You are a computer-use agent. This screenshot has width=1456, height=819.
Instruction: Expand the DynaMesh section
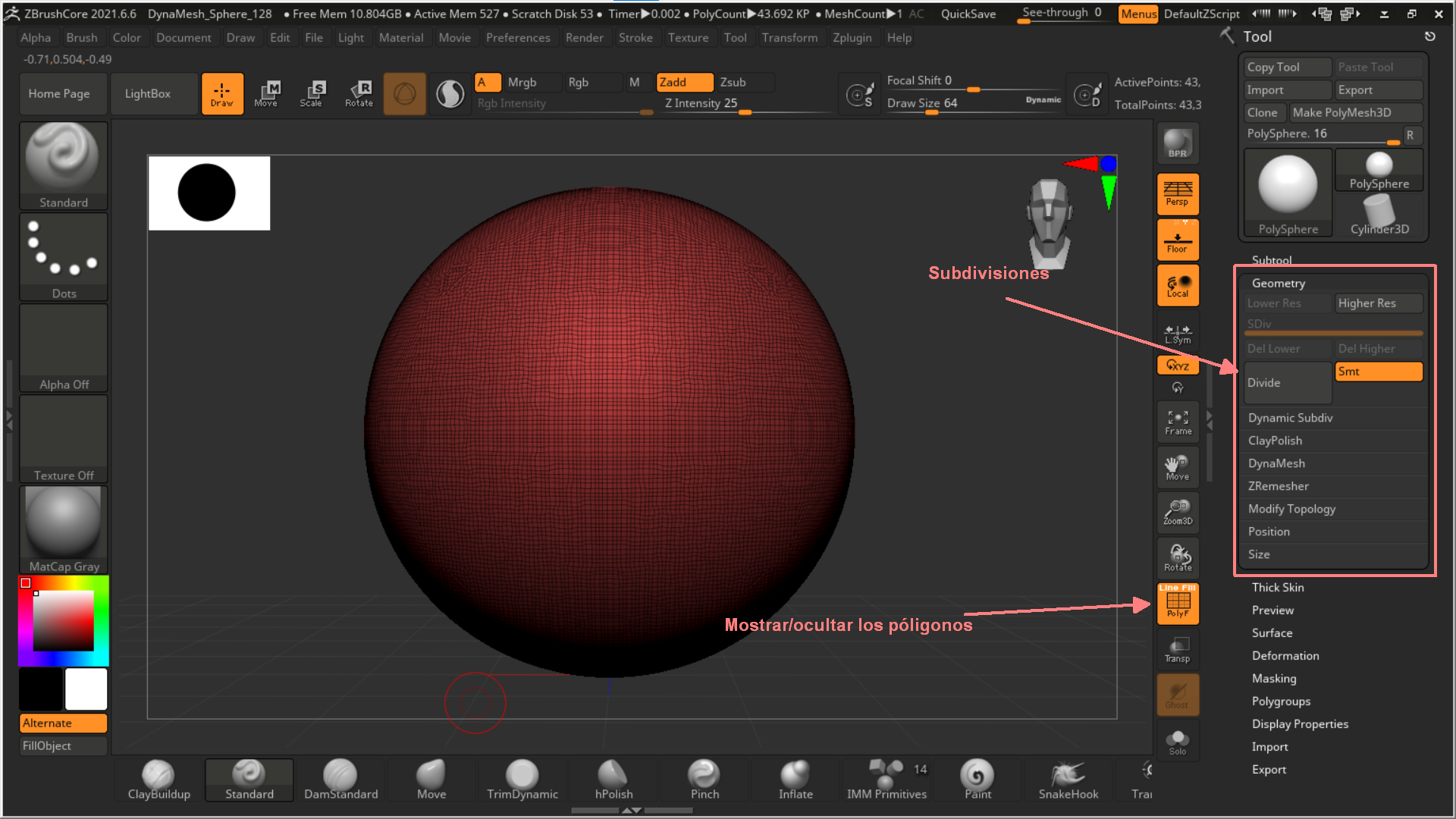(x=1276, y=463)
